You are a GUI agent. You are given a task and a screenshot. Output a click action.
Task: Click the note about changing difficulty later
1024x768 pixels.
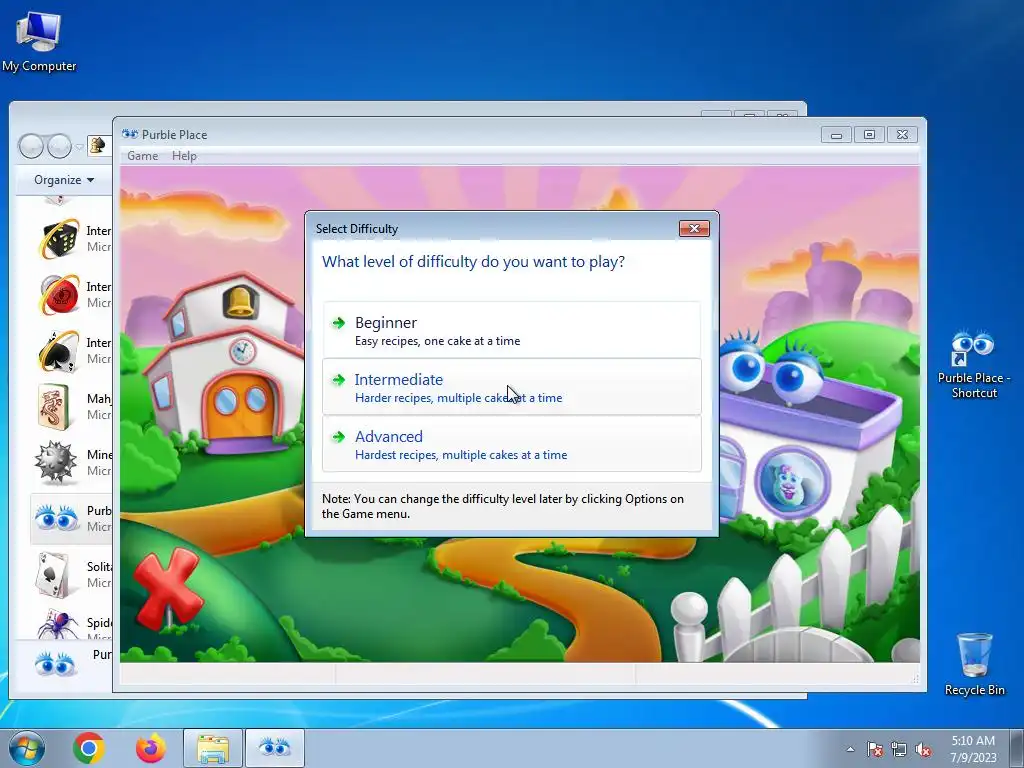[x=503, y=506]
